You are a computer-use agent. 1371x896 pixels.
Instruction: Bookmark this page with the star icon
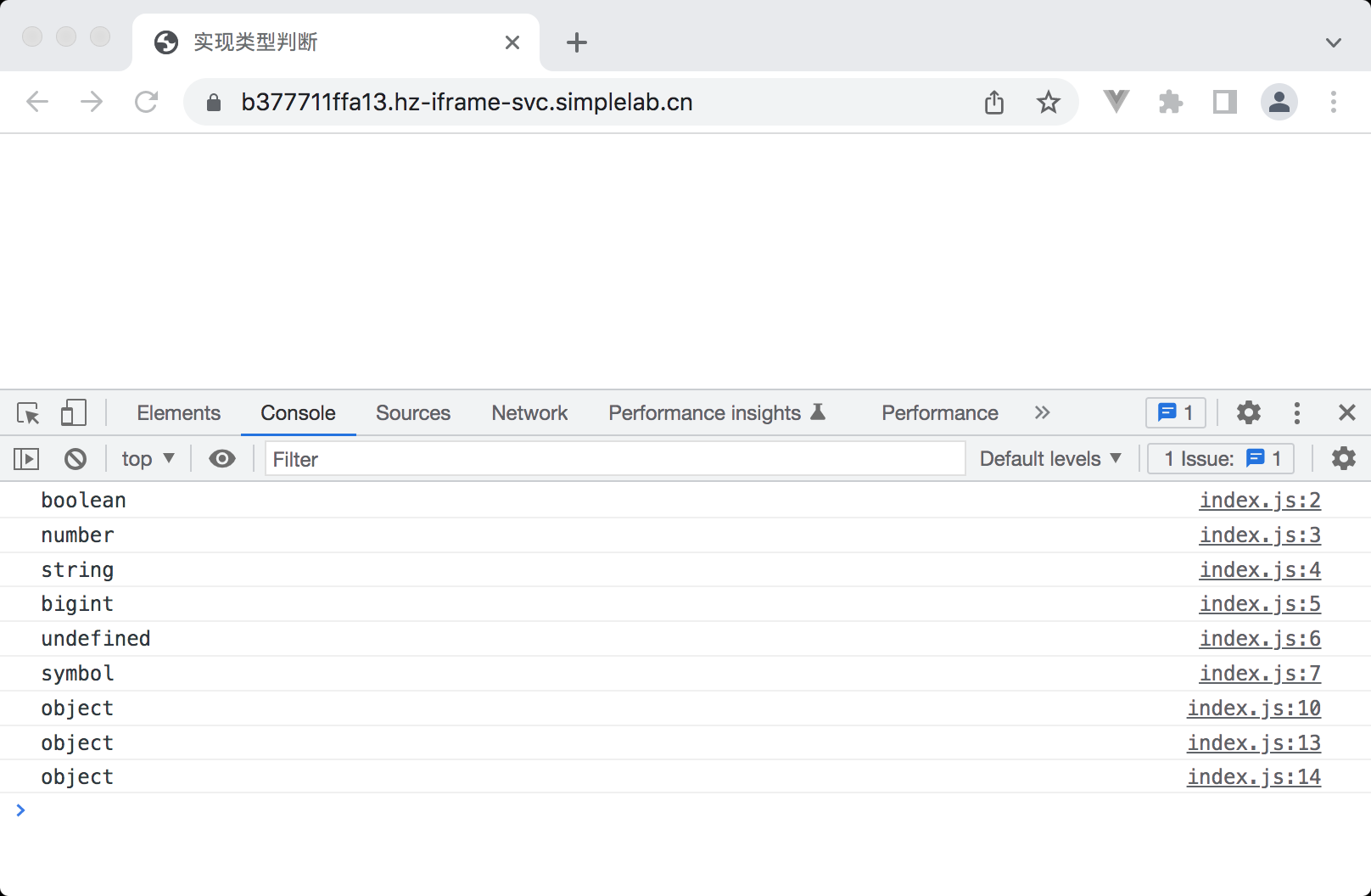(x=1048, y=103)
